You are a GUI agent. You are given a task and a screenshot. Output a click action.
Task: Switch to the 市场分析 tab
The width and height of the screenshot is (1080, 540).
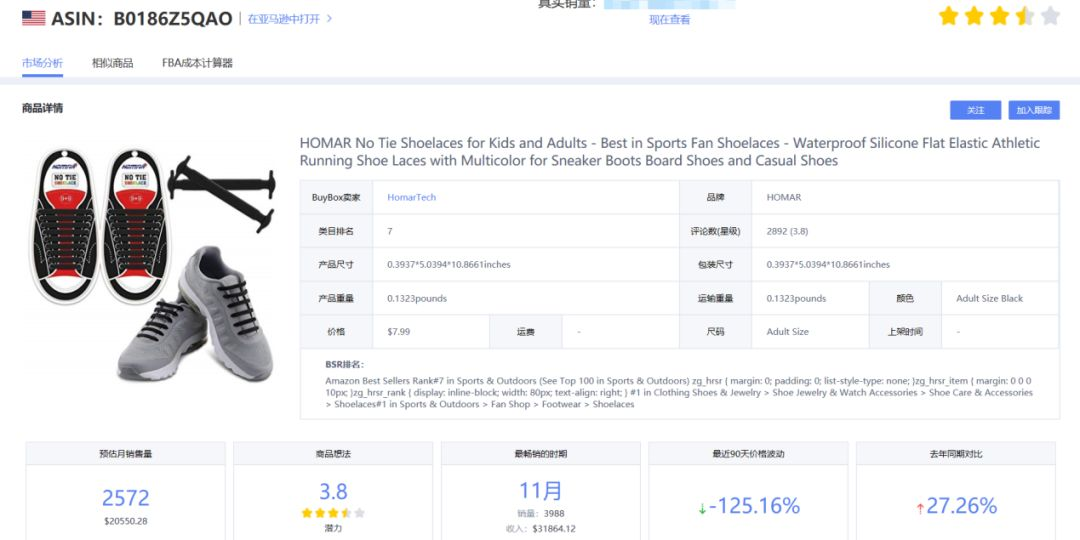pos(42,63)
